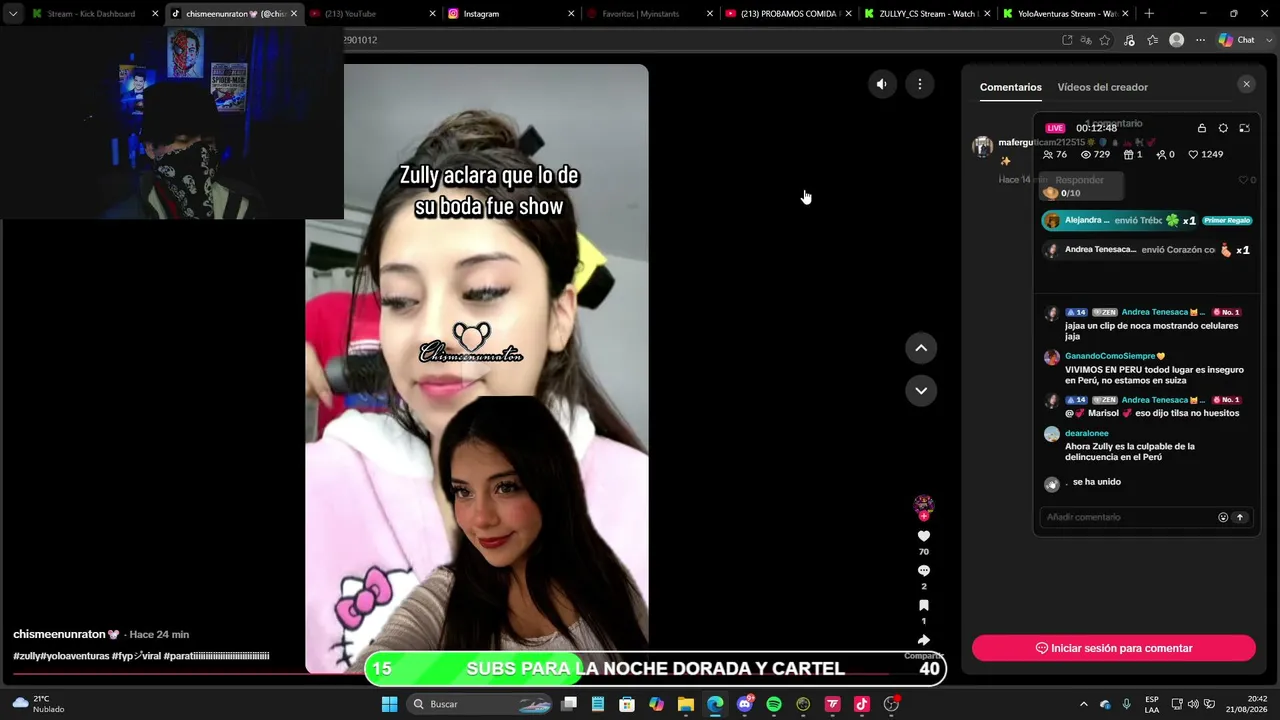
Task: Open the media control icon in browser toolbar
Action: [1129, 40]
